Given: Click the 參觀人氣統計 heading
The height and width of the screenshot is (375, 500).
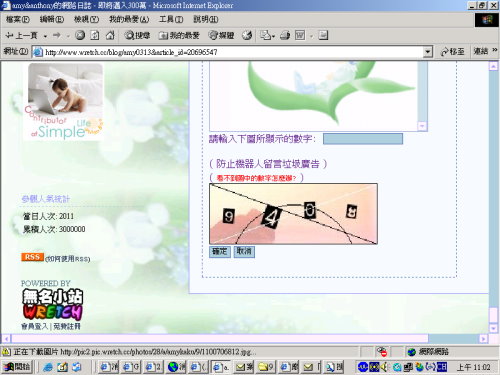Looking at the screenshot, I should click(46, 199).
